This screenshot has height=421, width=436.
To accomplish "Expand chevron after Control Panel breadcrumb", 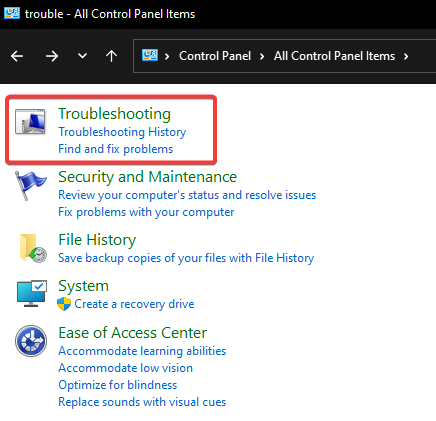I will point(262,56).
